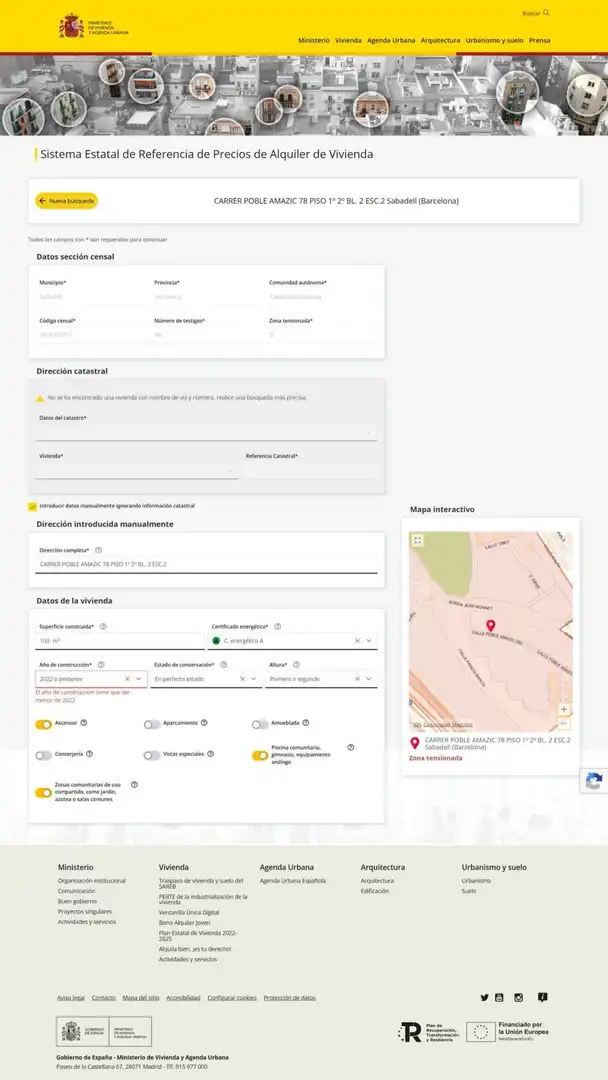Image resolution: width=608 pixels, height=1080 pixels.
Task: Turn off the Zonas comunitarias switch
Action: (x=43, y=793)
